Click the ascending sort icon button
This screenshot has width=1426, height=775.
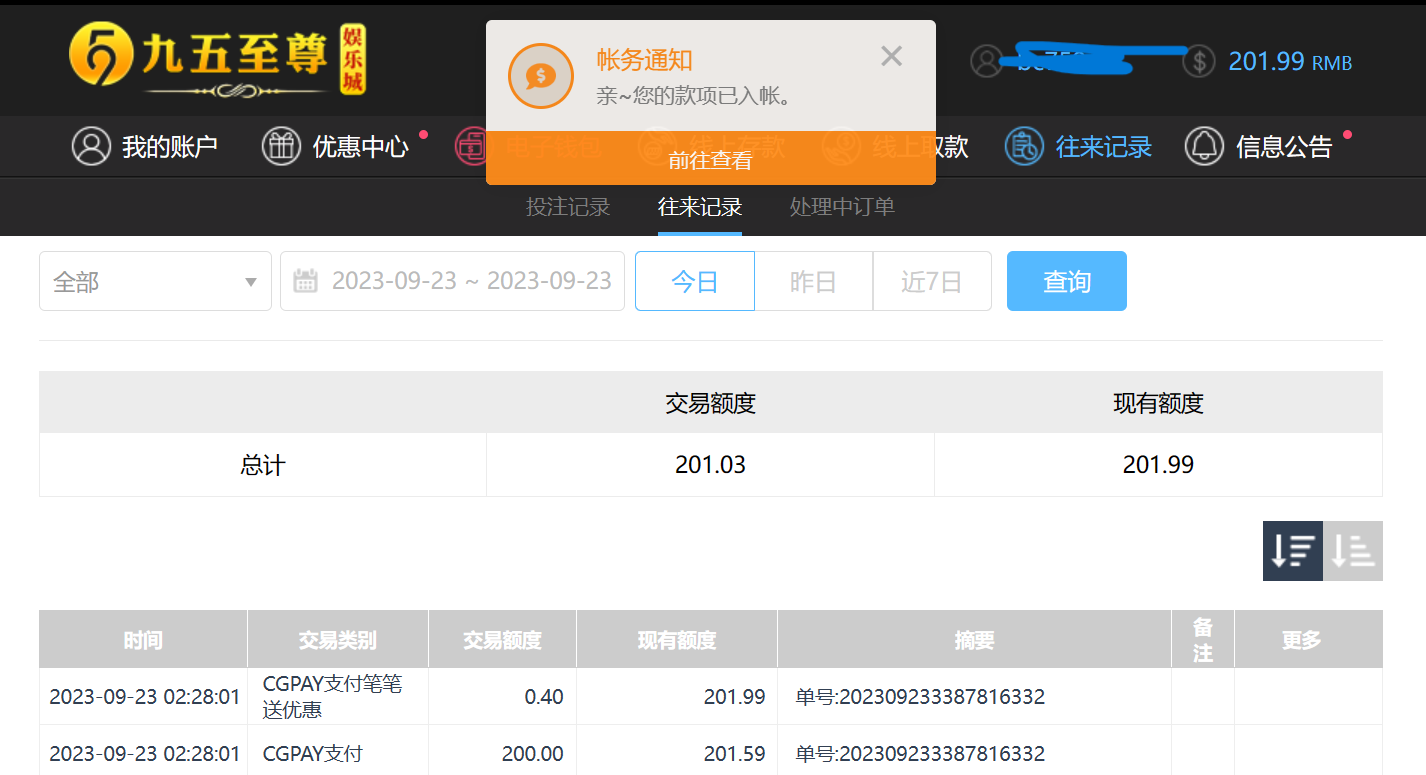pyautogui.click(x=1353, y=551)
